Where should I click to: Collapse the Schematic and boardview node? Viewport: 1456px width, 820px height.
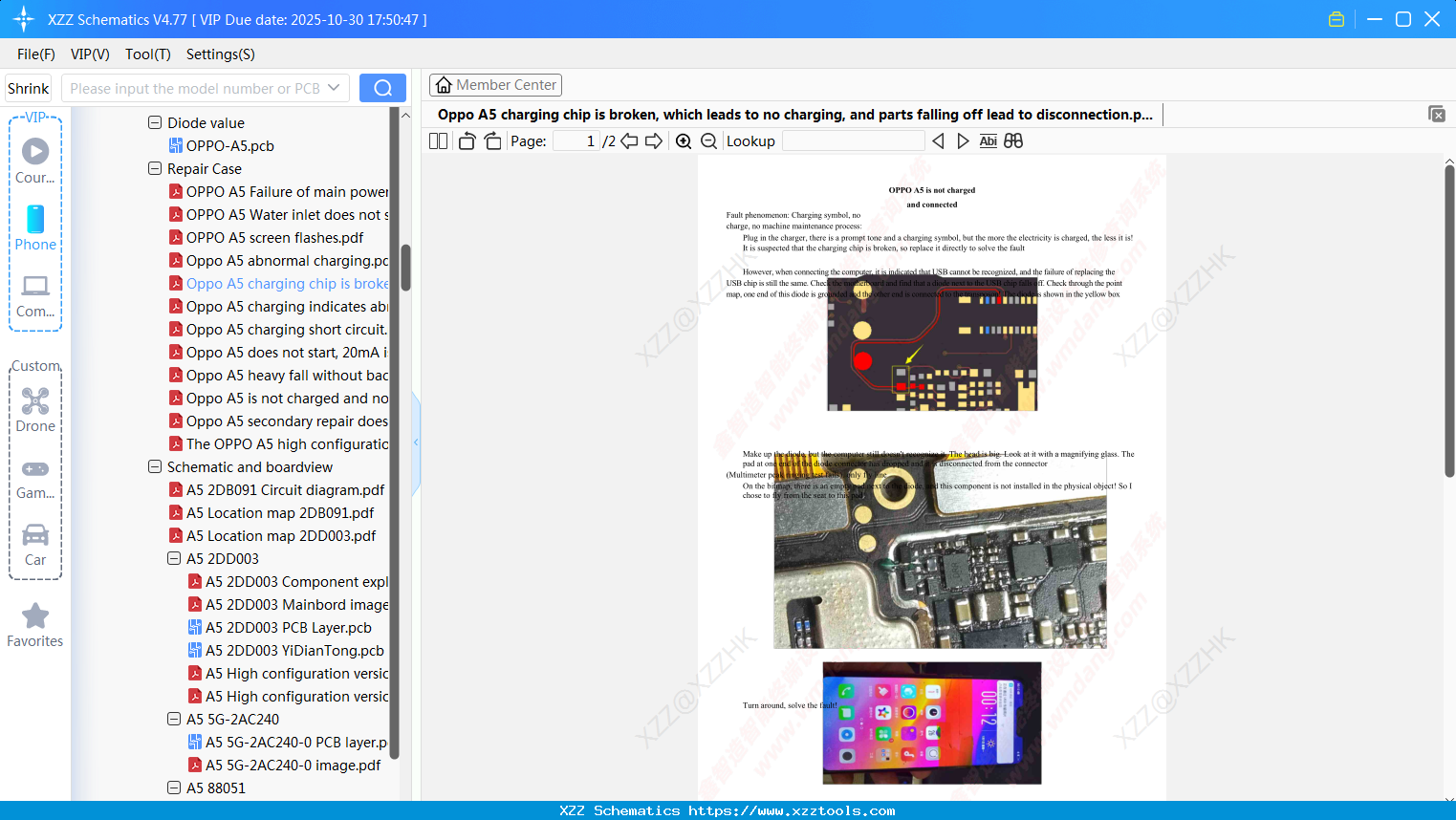coord(155,466)
